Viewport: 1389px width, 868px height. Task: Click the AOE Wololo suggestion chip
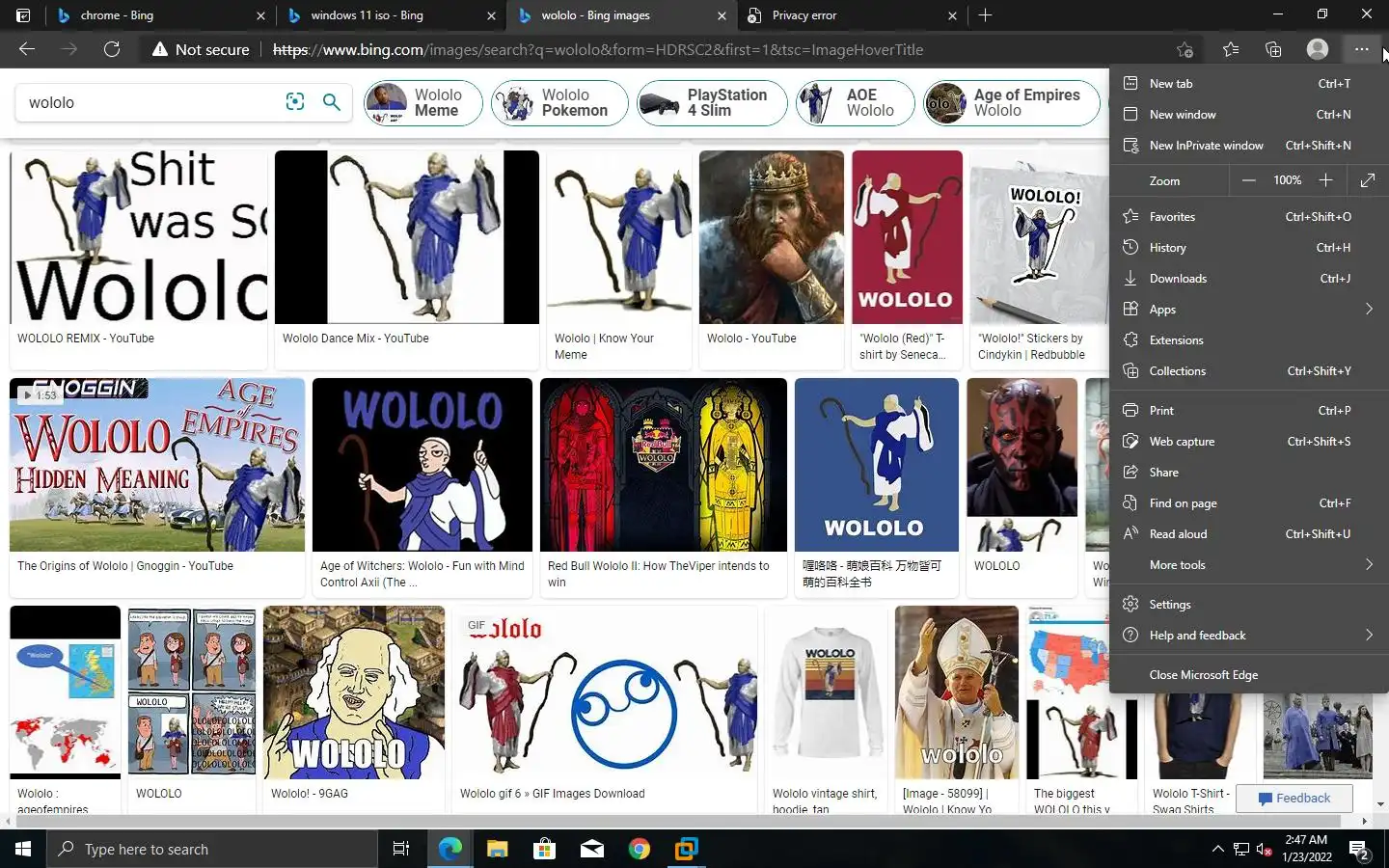pyautogui.click(x=855, y=103)
